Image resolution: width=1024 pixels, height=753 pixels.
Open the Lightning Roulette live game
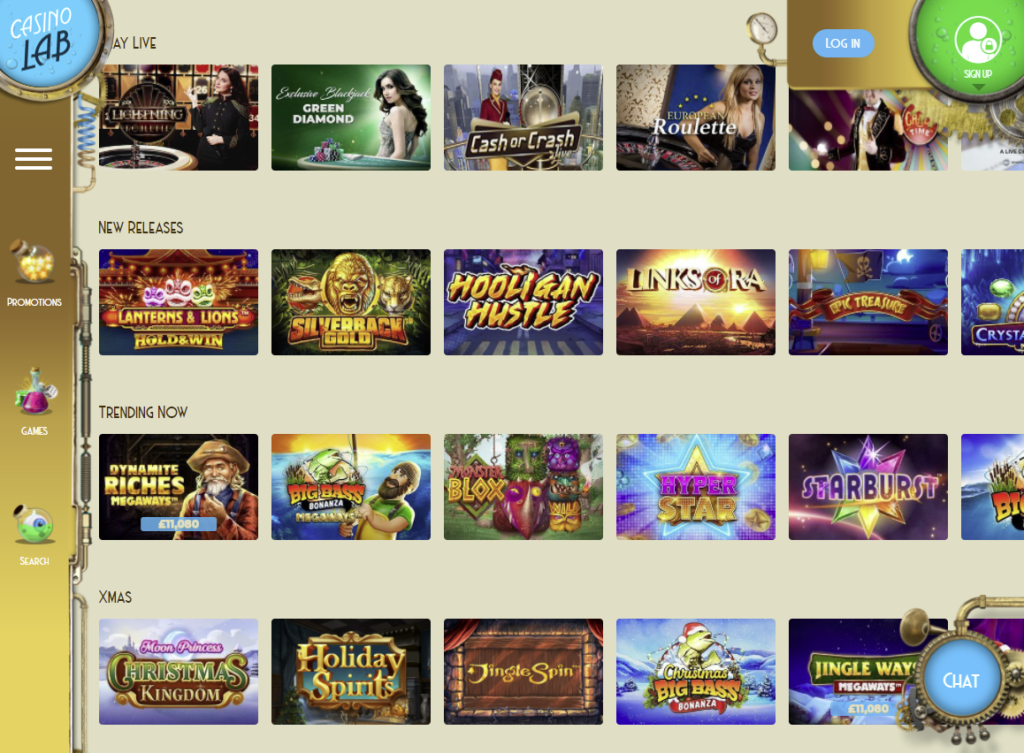[178, 118]
